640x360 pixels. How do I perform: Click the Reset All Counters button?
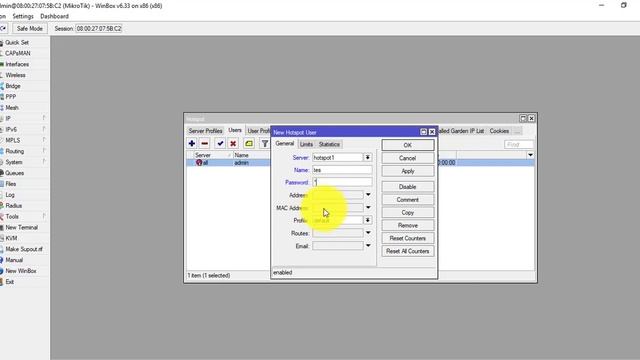tap(407, 251)
